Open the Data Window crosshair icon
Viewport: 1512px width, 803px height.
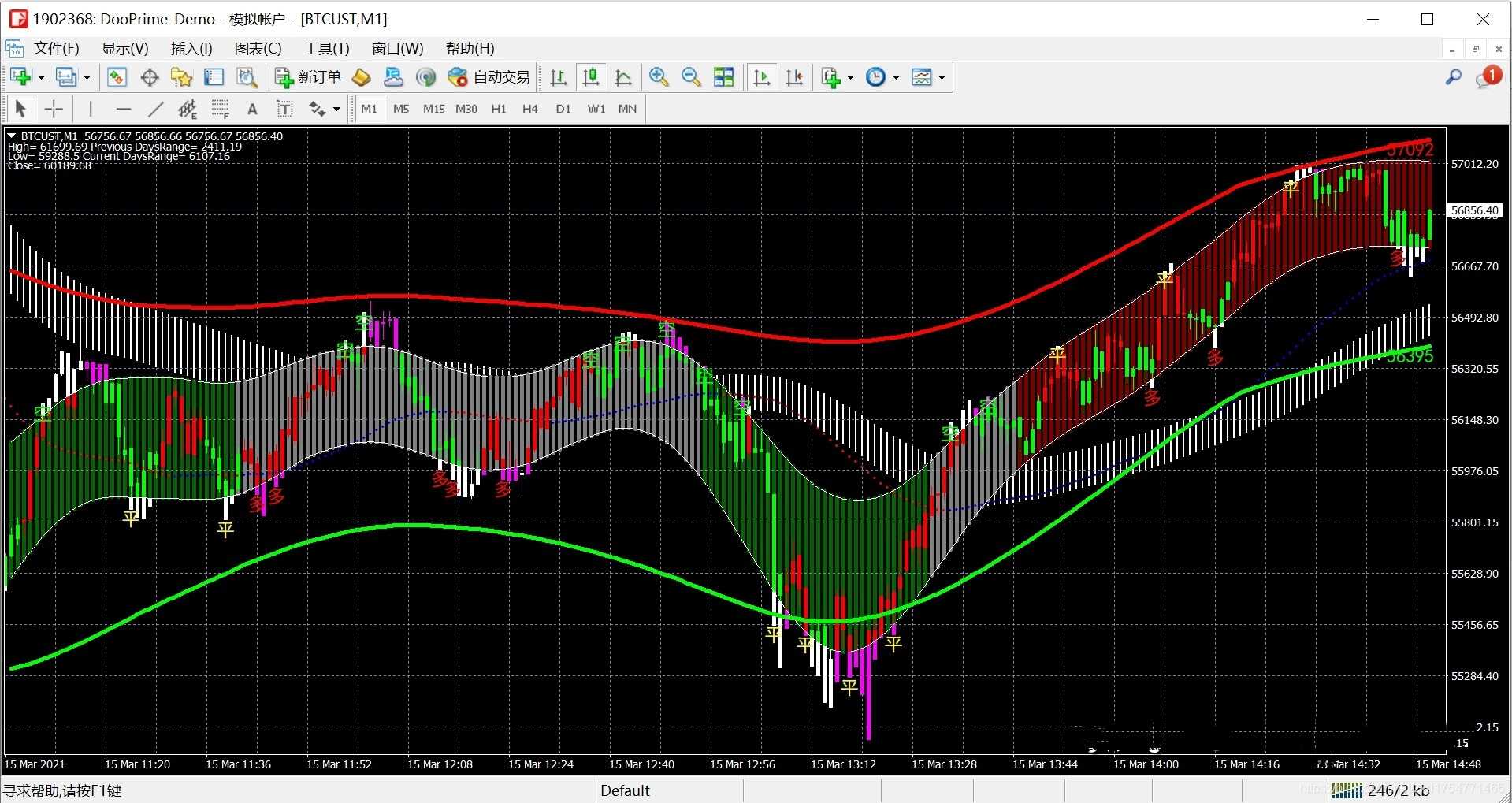click(149, 77)
